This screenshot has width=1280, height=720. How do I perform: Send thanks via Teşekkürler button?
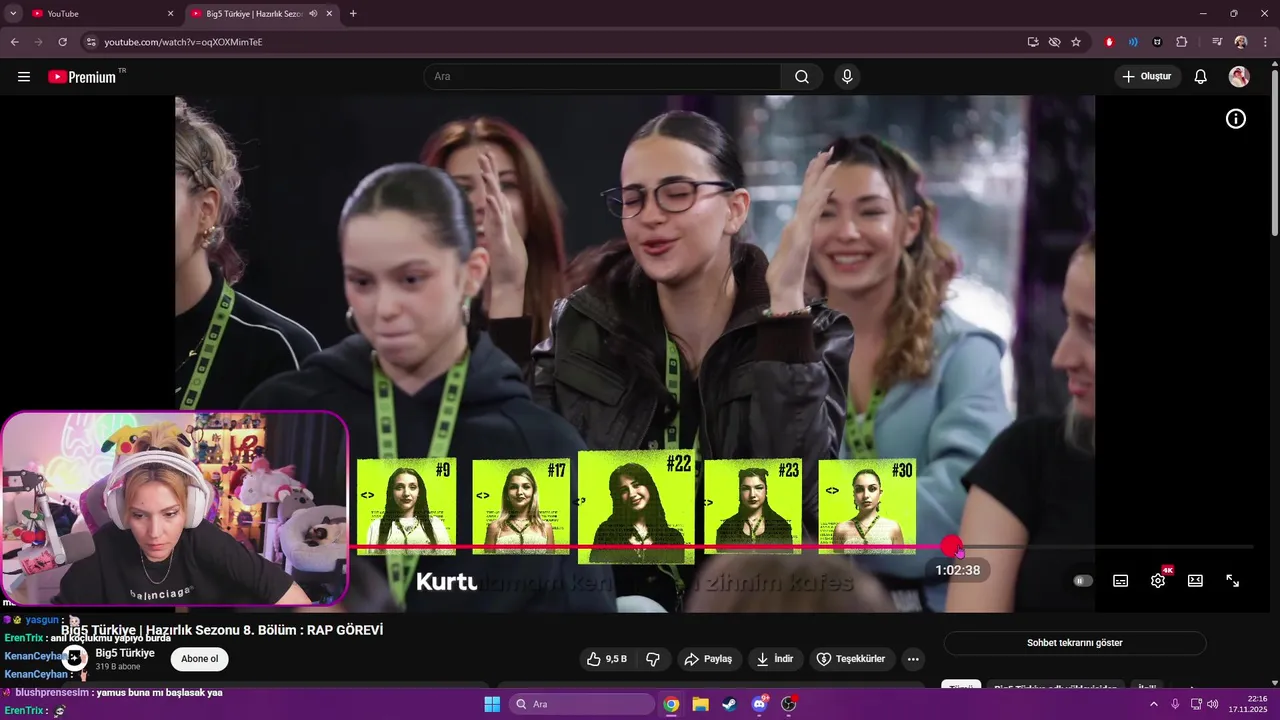point(850,659)
